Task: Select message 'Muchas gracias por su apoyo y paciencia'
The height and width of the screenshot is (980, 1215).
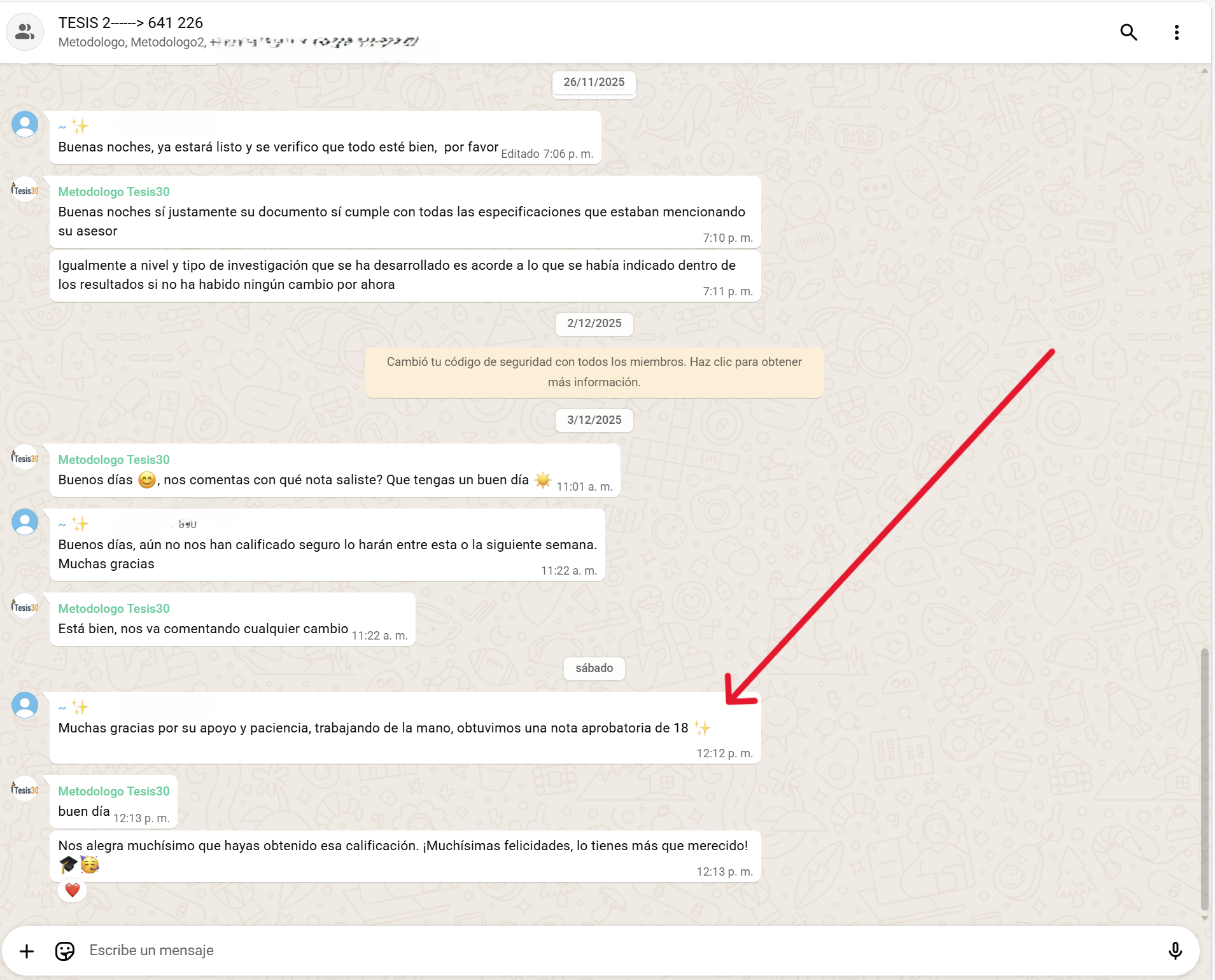Action: click(405, 727)
